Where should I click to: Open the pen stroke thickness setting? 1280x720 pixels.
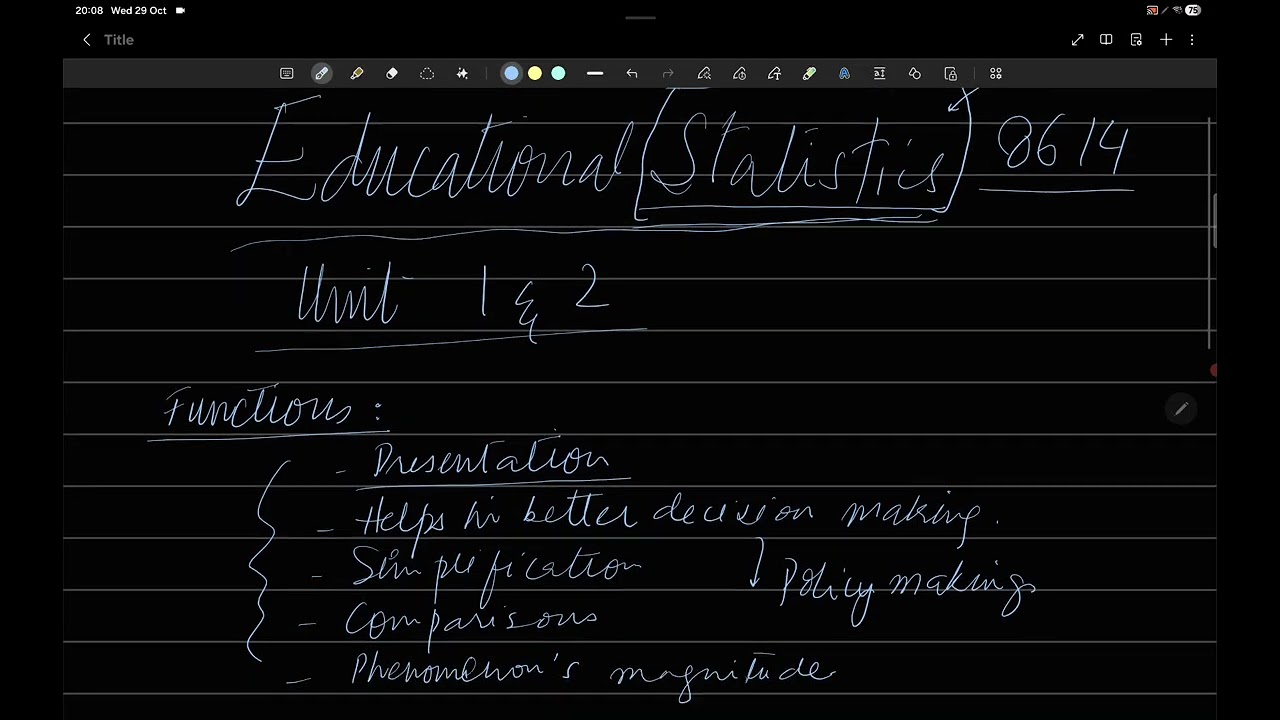(595, 73)
